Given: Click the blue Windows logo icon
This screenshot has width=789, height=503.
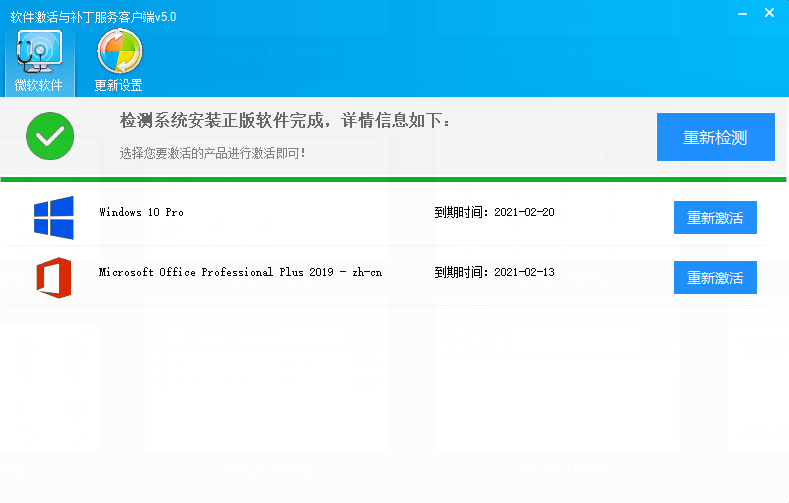Looking at the screenshot, I should tap(54, 217).
